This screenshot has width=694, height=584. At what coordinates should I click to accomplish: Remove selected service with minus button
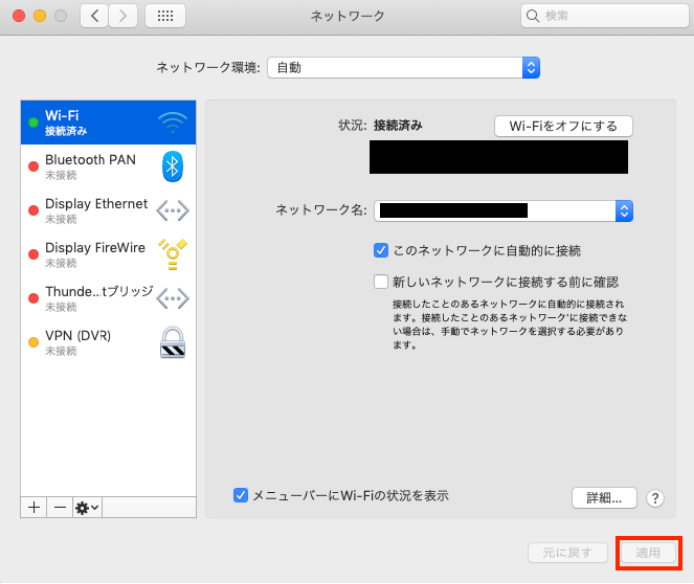(x=60, y=507)
